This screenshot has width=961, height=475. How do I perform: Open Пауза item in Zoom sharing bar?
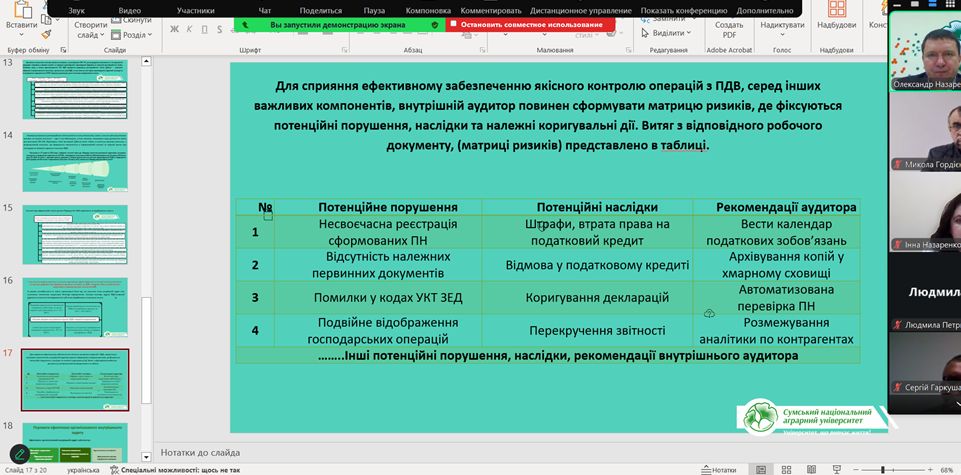tap(374, 10)
